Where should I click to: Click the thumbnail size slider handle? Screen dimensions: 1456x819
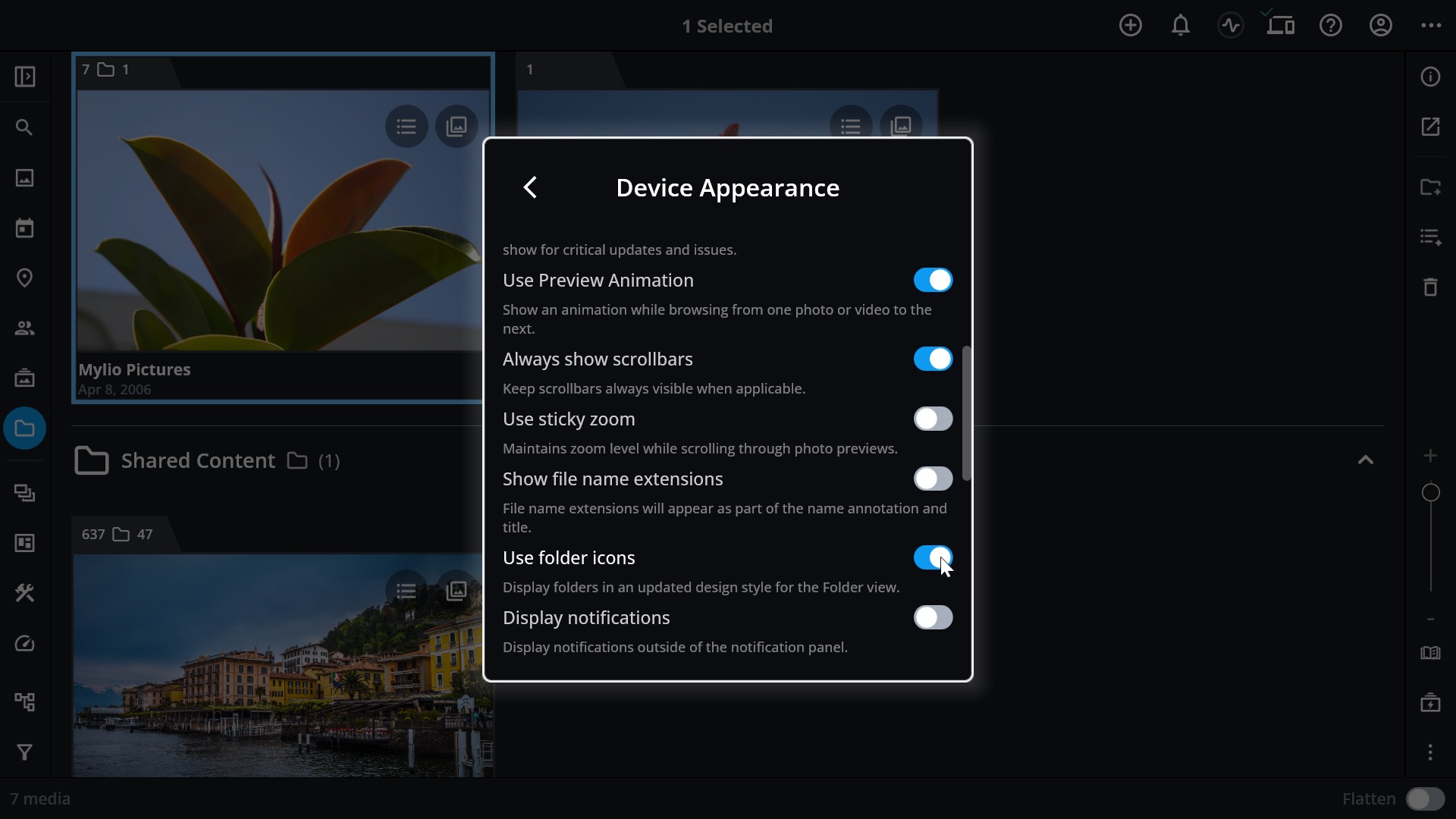[x=1430, y=493]
